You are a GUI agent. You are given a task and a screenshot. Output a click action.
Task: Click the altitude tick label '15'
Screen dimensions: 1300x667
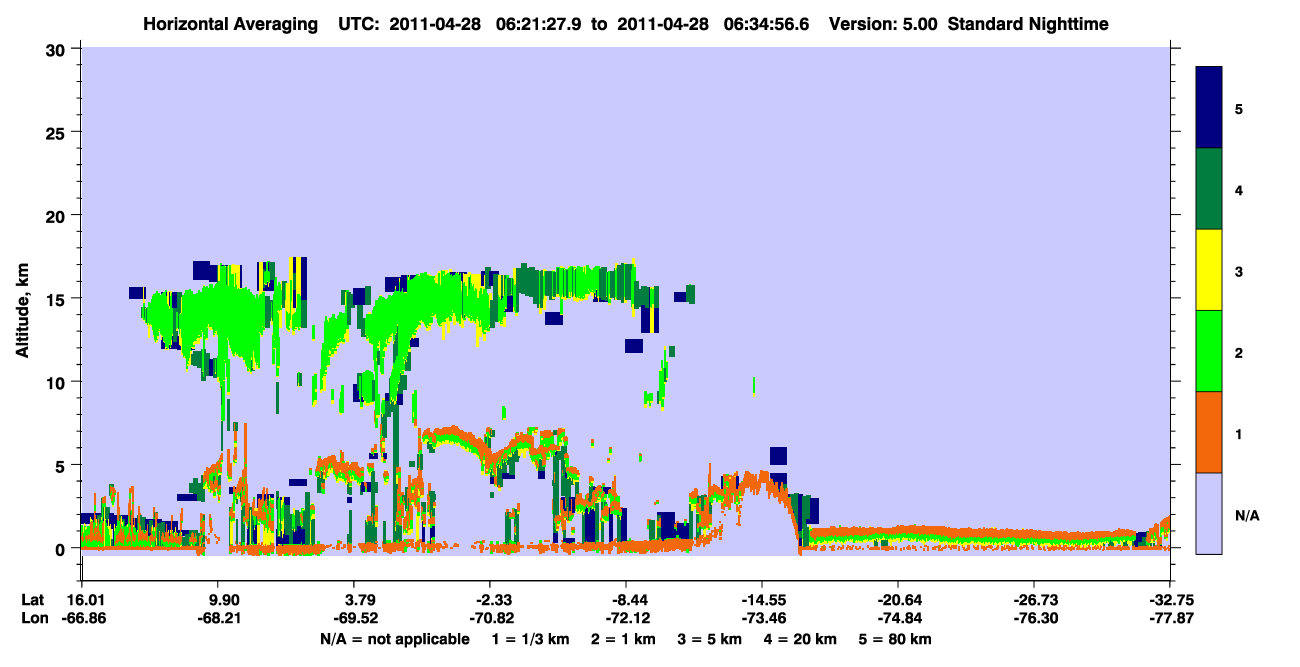click(x=58, y=299)
